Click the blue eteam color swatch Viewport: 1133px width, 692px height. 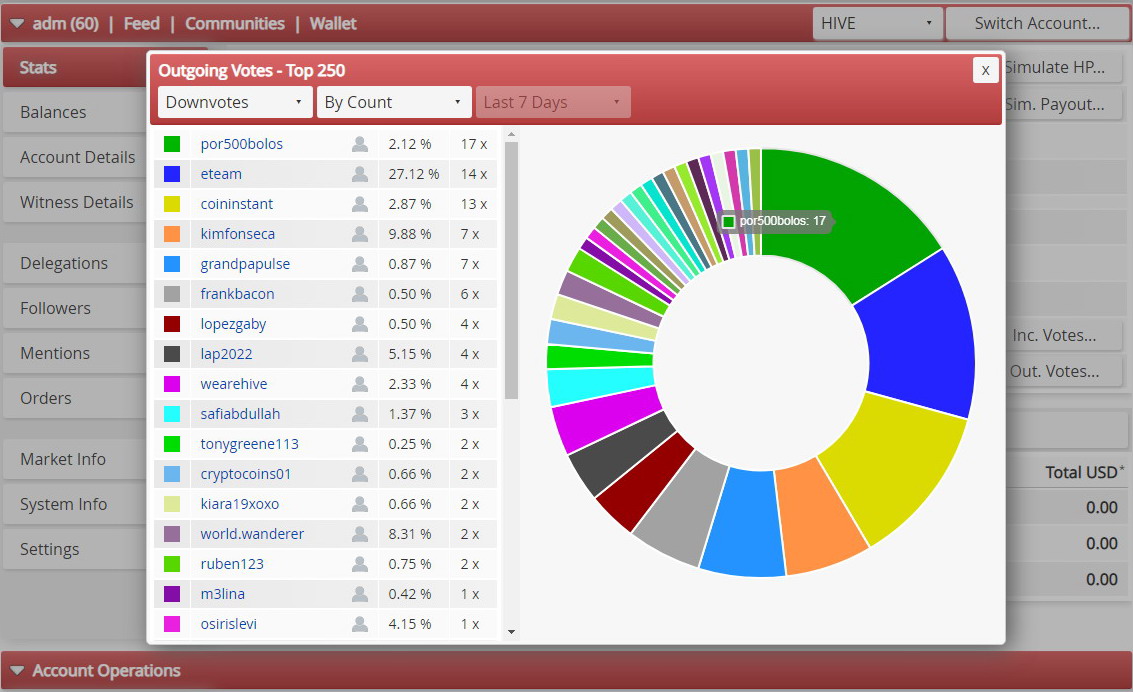coord(172,174)
